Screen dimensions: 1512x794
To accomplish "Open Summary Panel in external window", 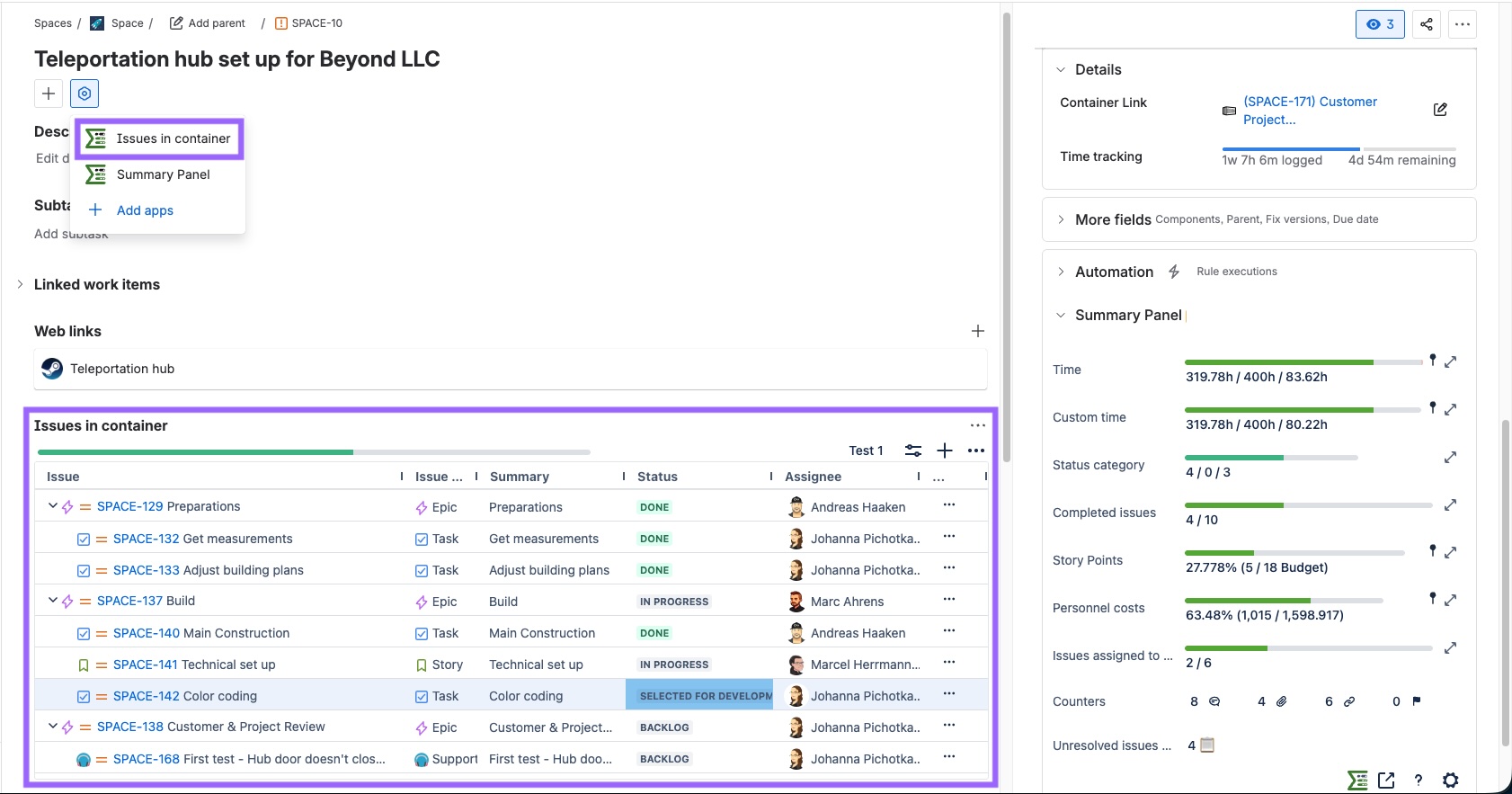I will click(x=1386, y=781).
